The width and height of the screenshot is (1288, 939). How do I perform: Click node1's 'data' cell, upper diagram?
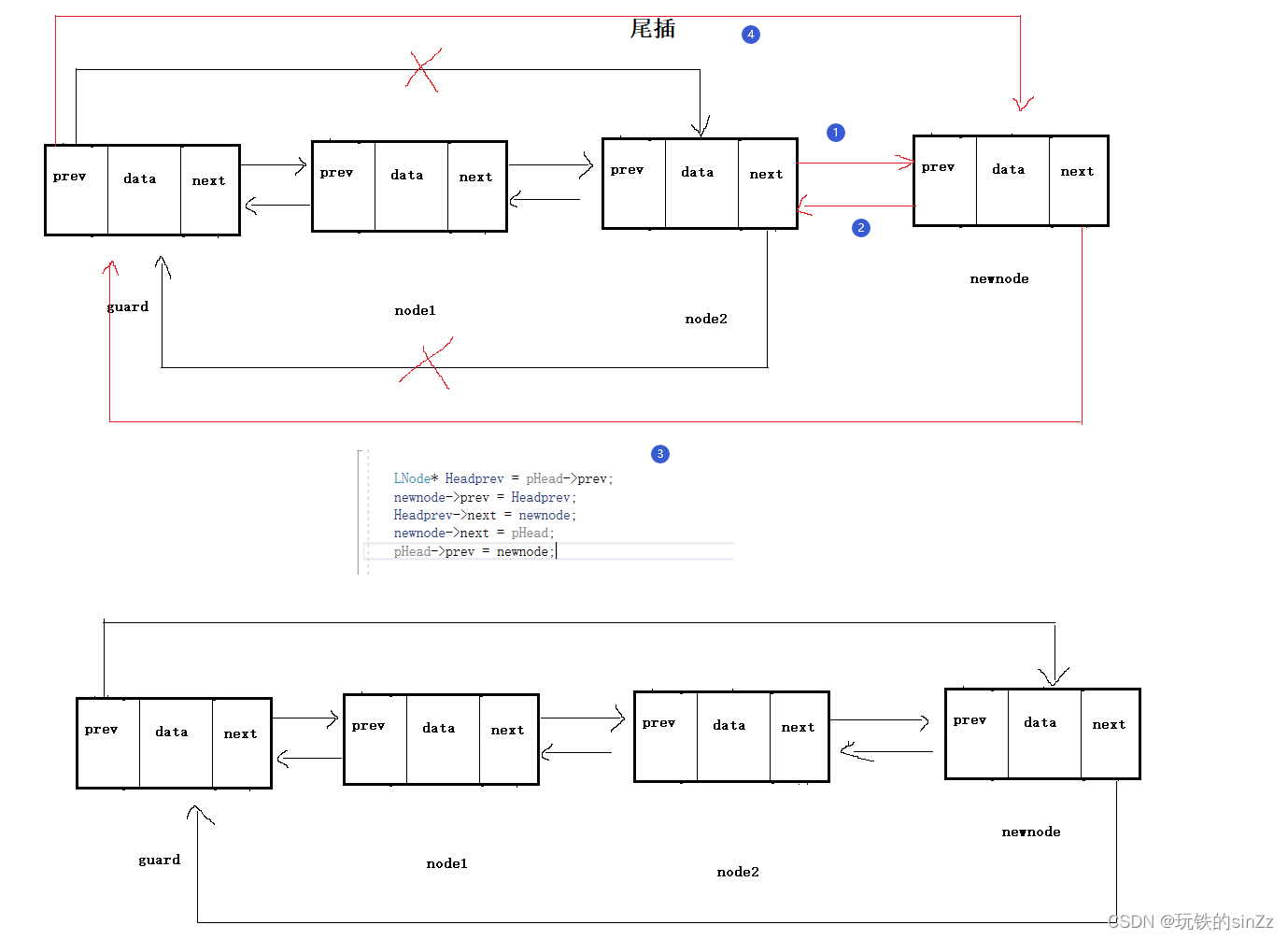coord(411,186)
